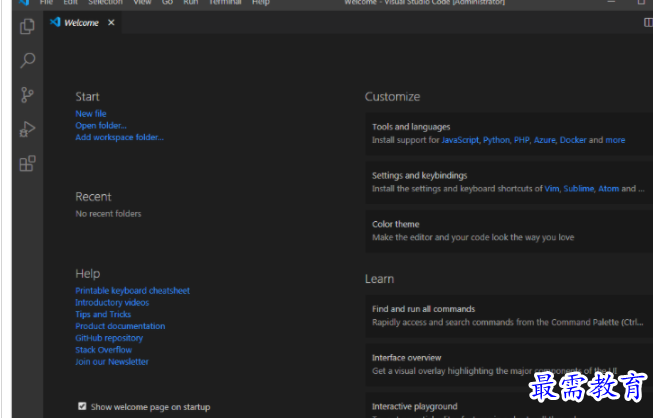Open the Interactive playground card
Screen dimensions: 653x418
click(x=509, y=405)
